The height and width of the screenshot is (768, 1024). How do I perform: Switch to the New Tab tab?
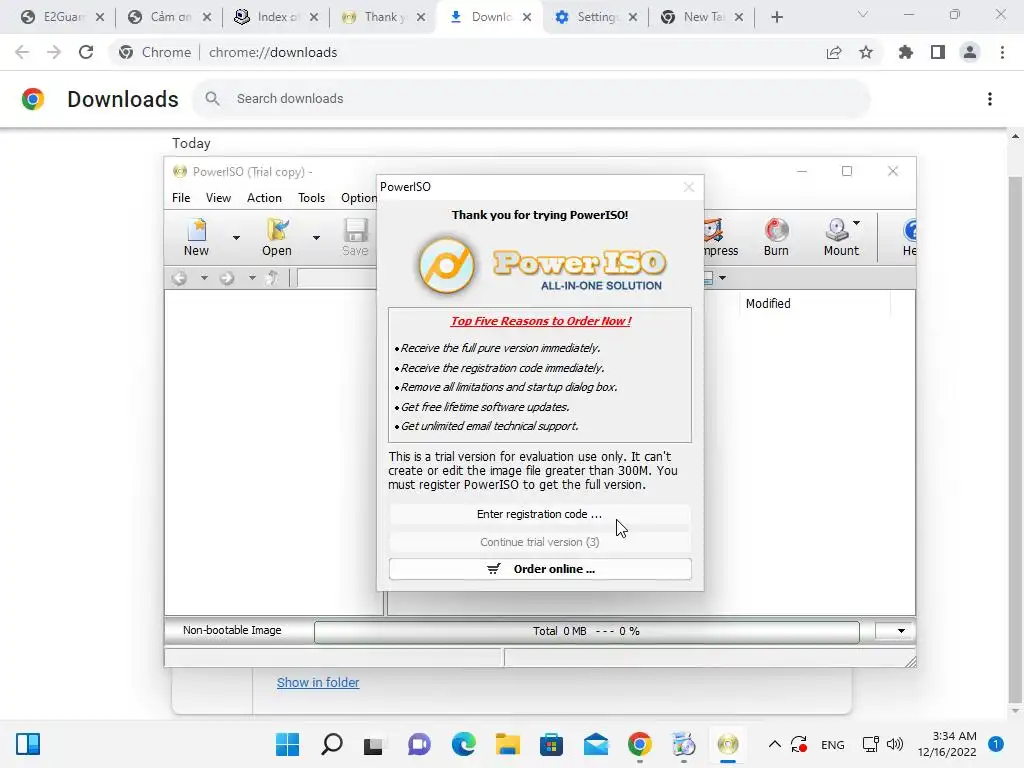pyautogui.click(x=703, y=17)
